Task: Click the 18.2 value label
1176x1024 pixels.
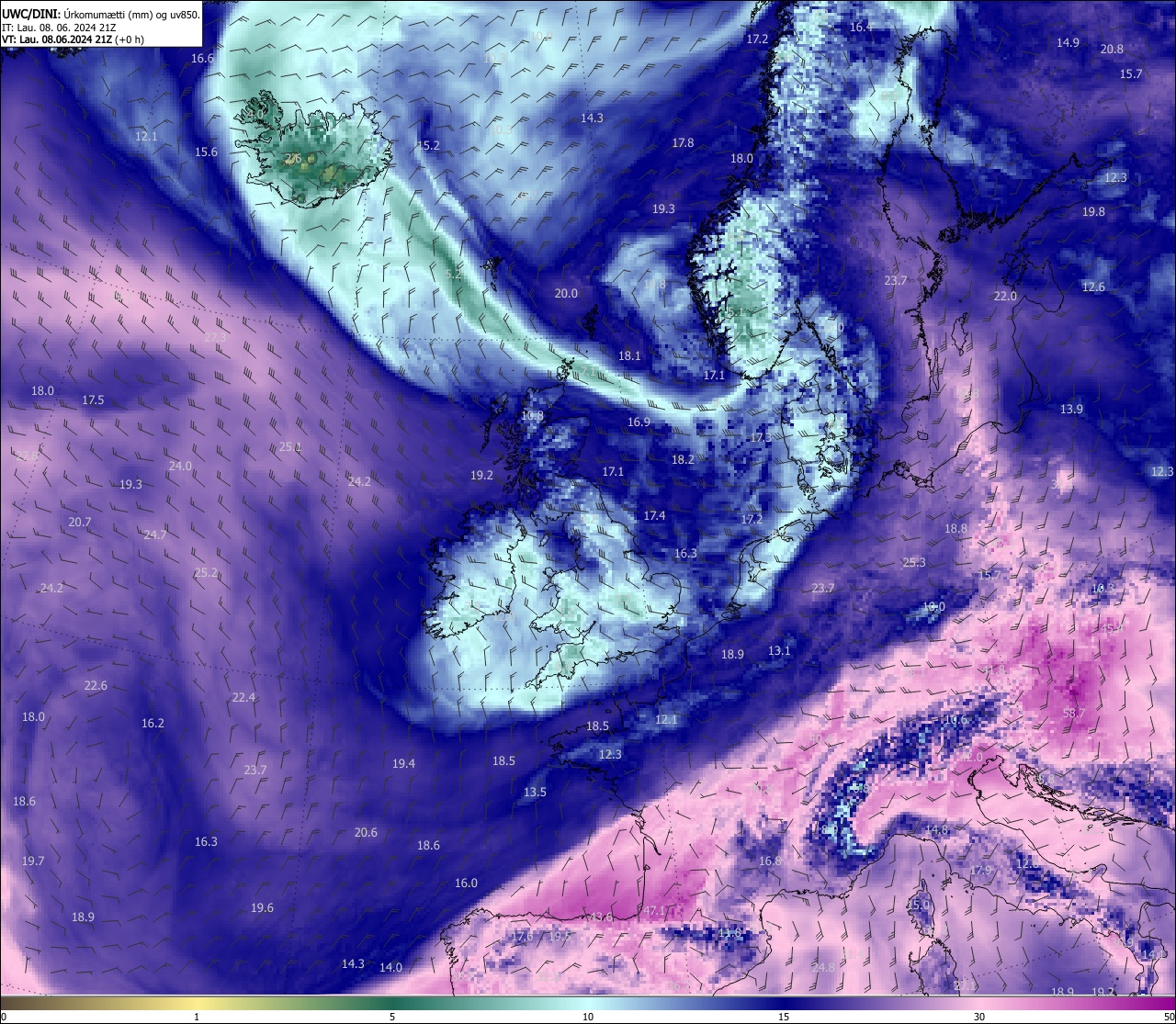Action: coord(683,459)
